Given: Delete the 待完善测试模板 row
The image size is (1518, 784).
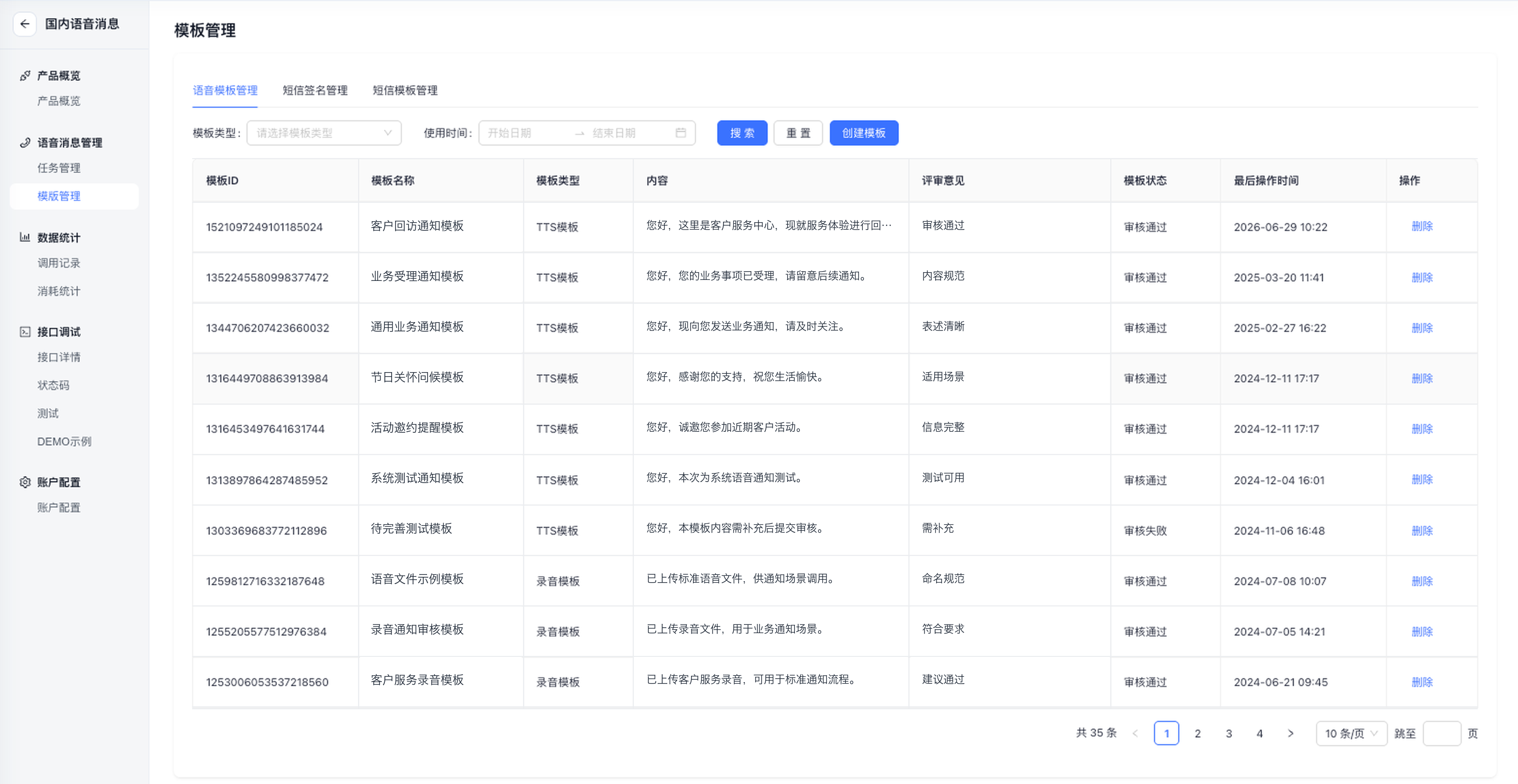Looking at the screenshot, I should (x=1421, y=530).
